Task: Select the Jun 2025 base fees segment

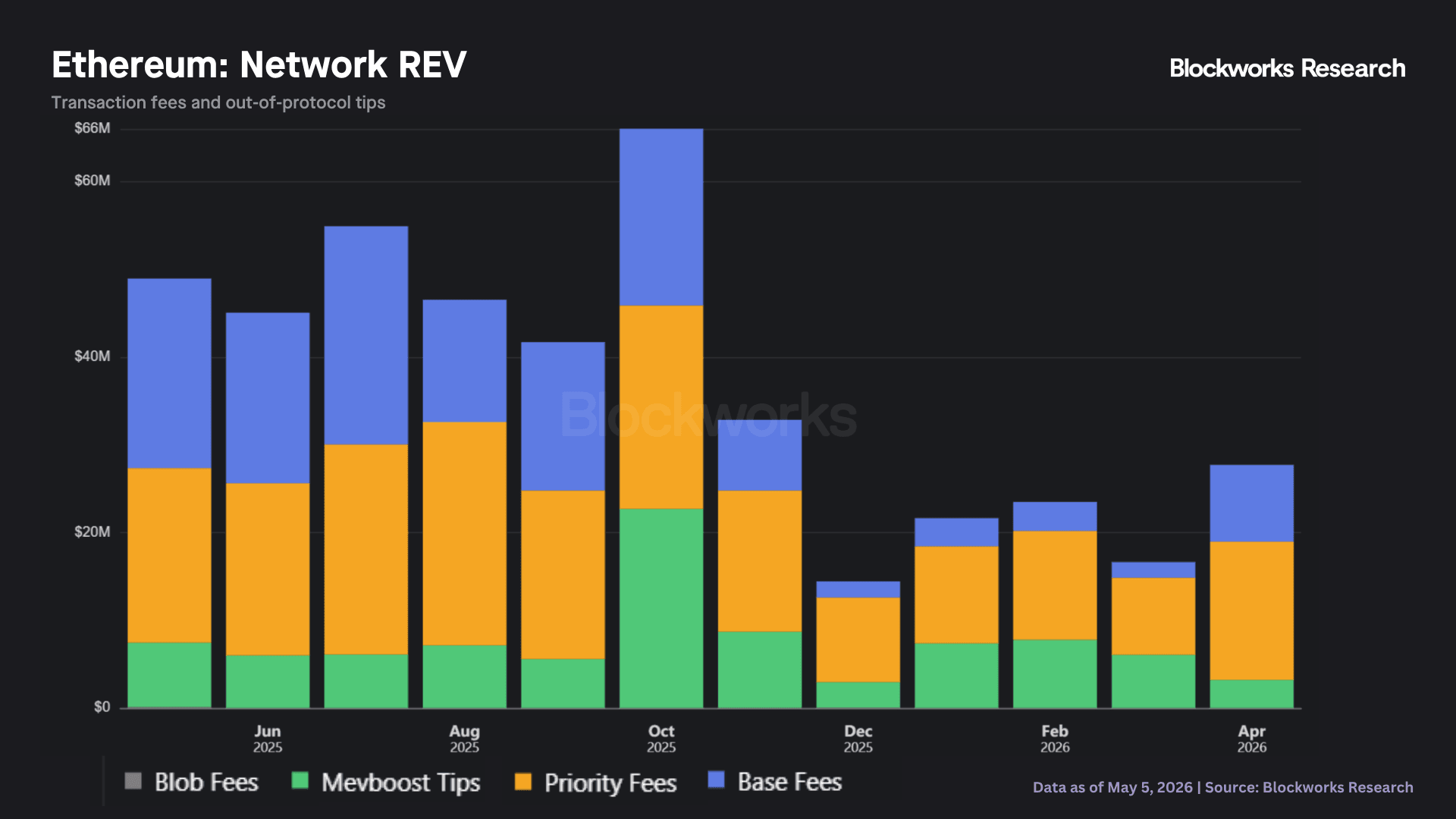Action: pos(268,398)
